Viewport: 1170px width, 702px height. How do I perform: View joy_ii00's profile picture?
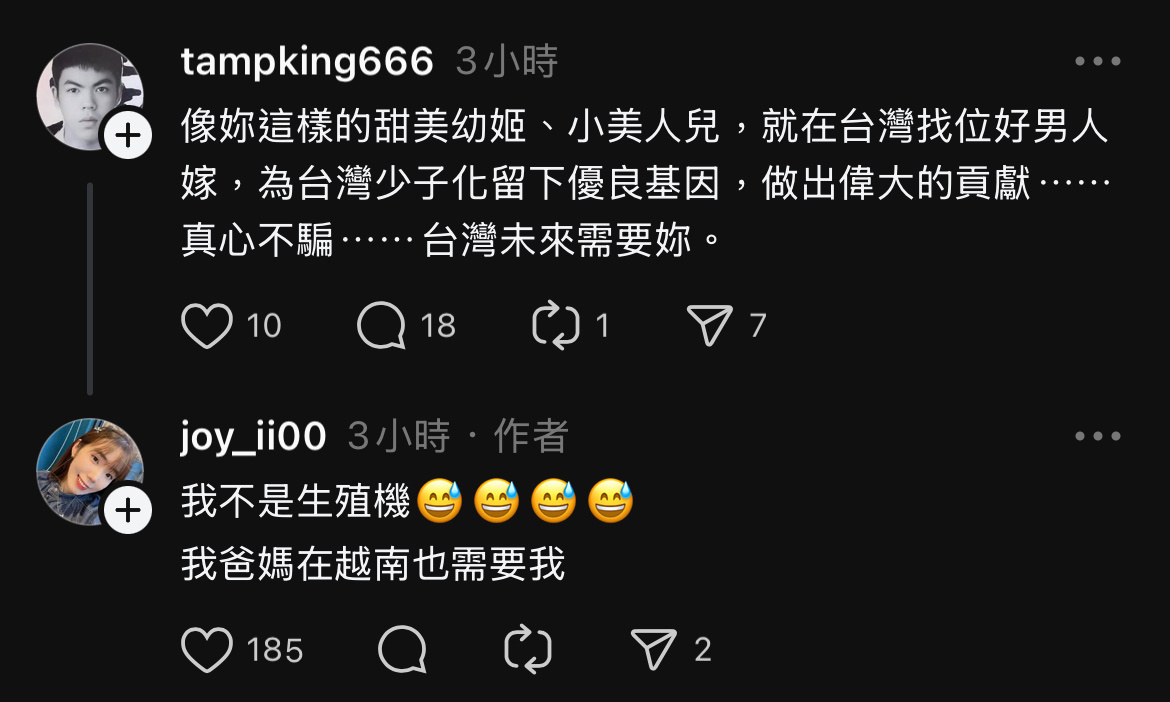coord(90,472)
